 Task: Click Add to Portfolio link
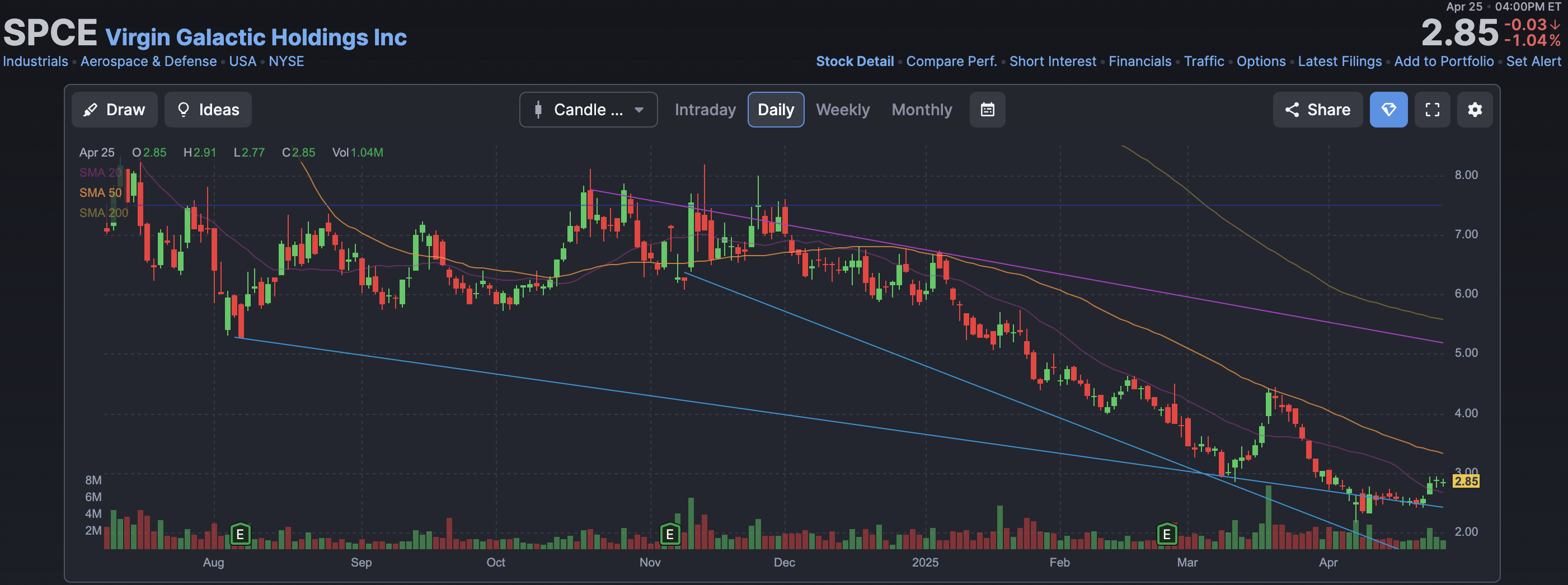(x=1443, y=62)
